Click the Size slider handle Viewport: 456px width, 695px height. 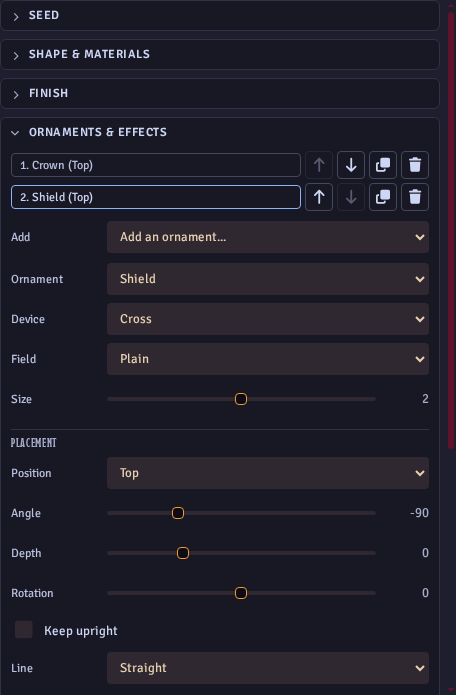241,399
